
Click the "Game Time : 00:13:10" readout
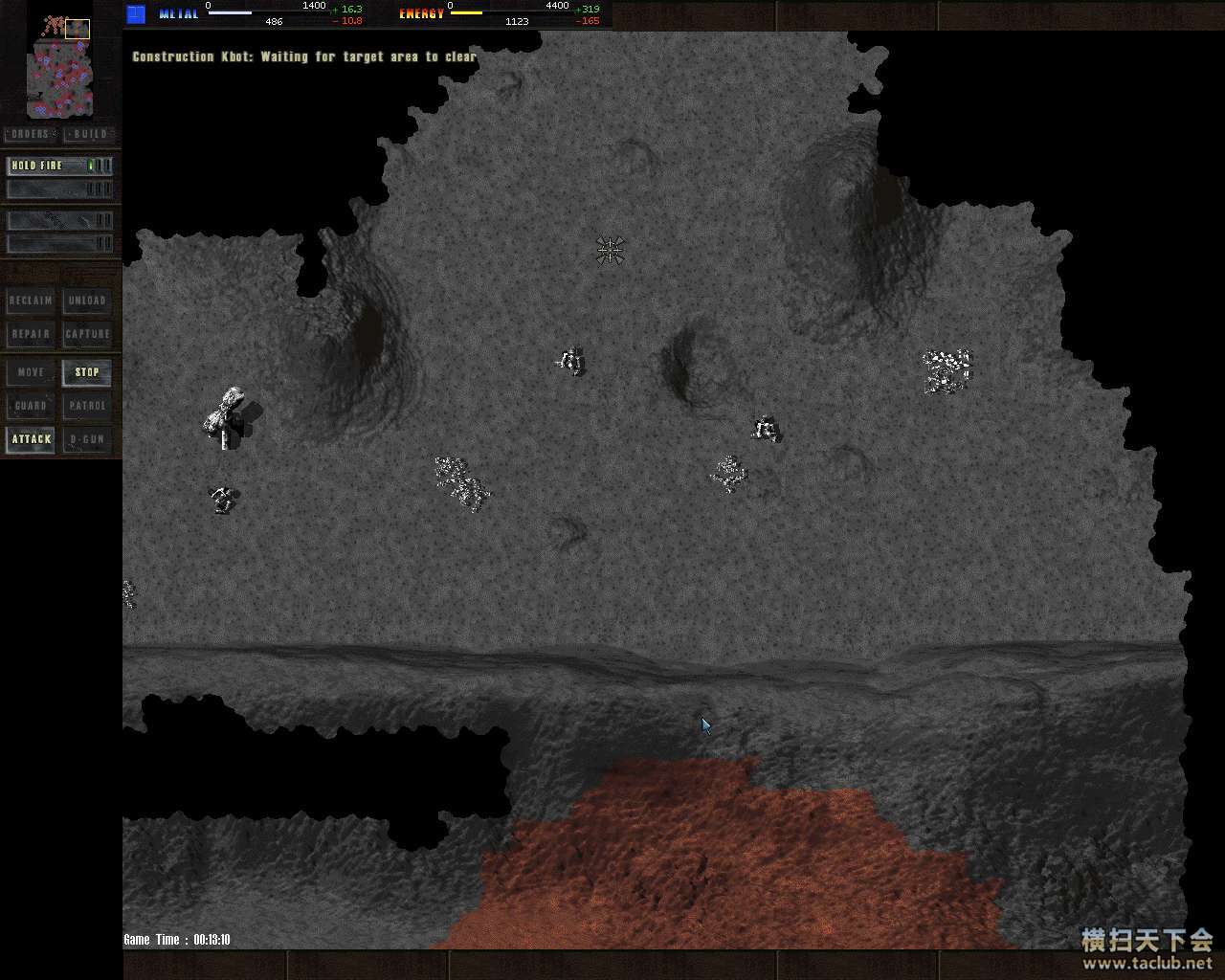point(177,940)
